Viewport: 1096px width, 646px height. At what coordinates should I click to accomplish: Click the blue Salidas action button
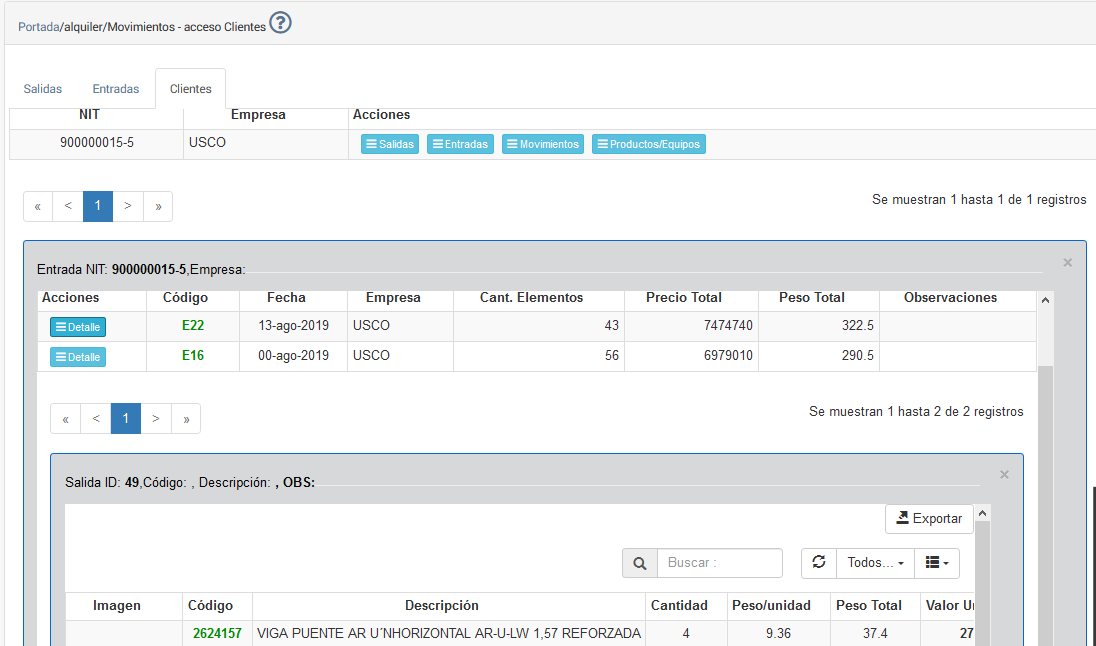pyautogui.click(x=390, y=144)
